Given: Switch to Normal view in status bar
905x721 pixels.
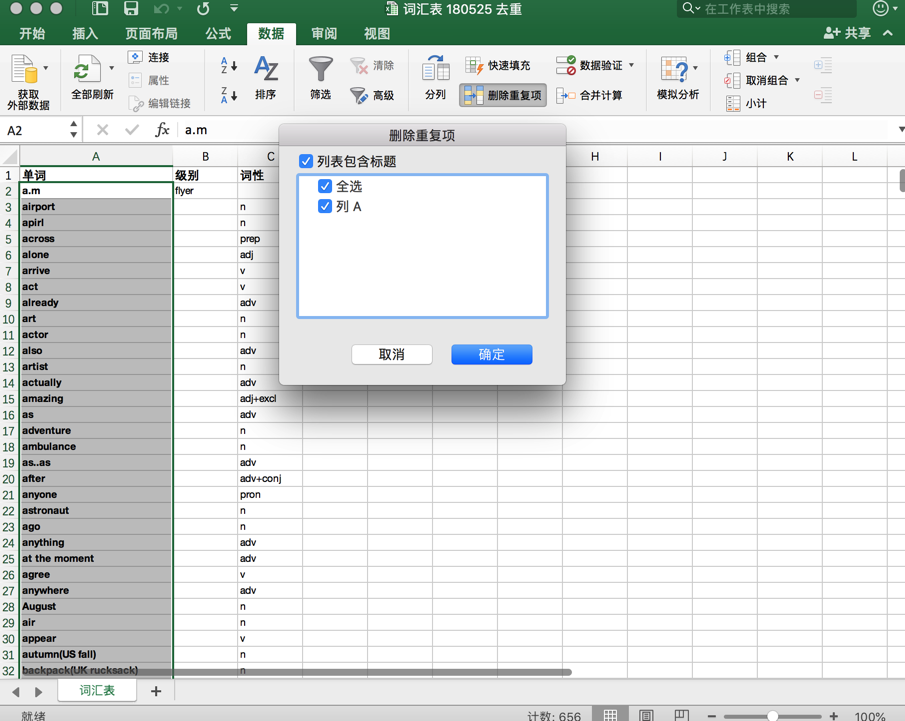Looking at the screenshot, I should point(610,715).
